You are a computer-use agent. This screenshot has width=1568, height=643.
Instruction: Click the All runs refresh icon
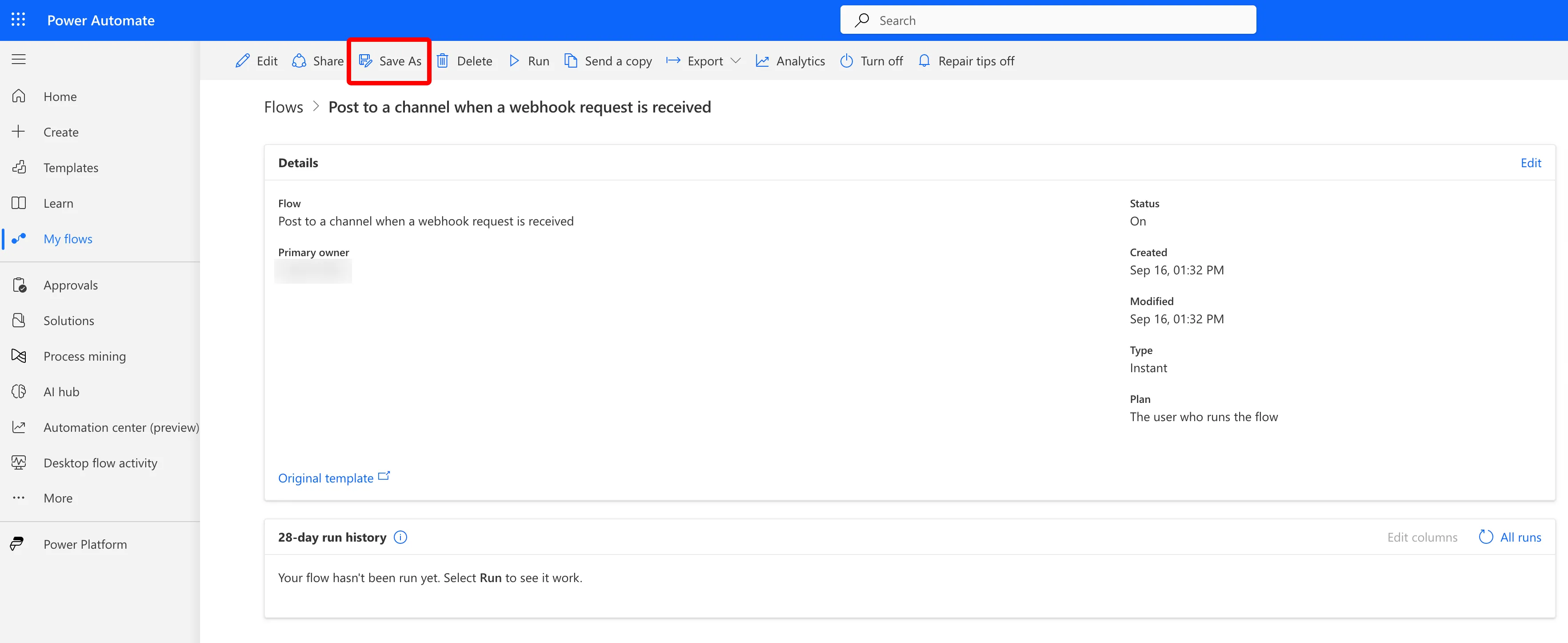[1486, 536]
